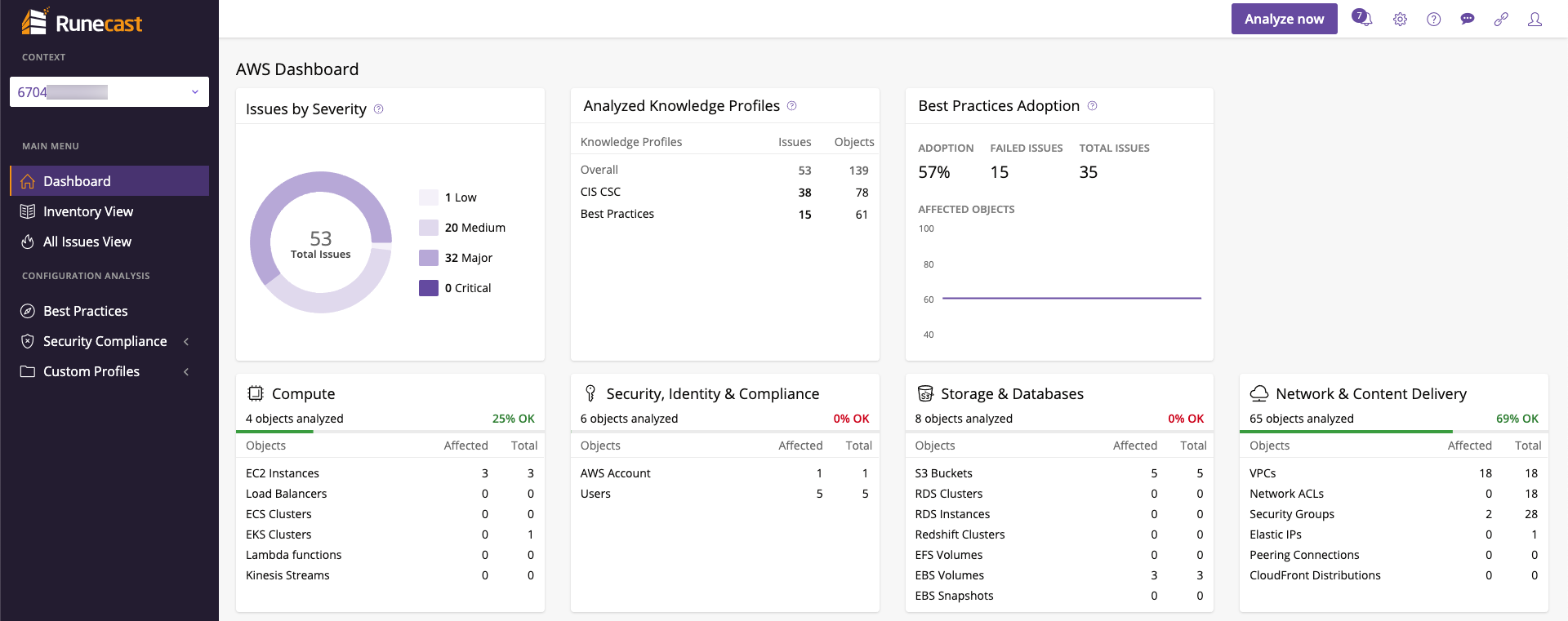The height and width of the screenshot is (621, 1568).
Task: Click Best Practices knowledge profile row
Action: (x=724, y=214)
